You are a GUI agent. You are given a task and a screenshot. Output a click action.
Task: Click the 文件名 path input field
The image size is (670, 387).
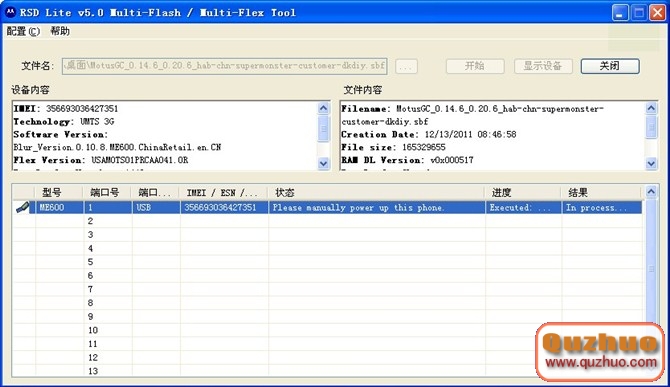tap(224, 66)
